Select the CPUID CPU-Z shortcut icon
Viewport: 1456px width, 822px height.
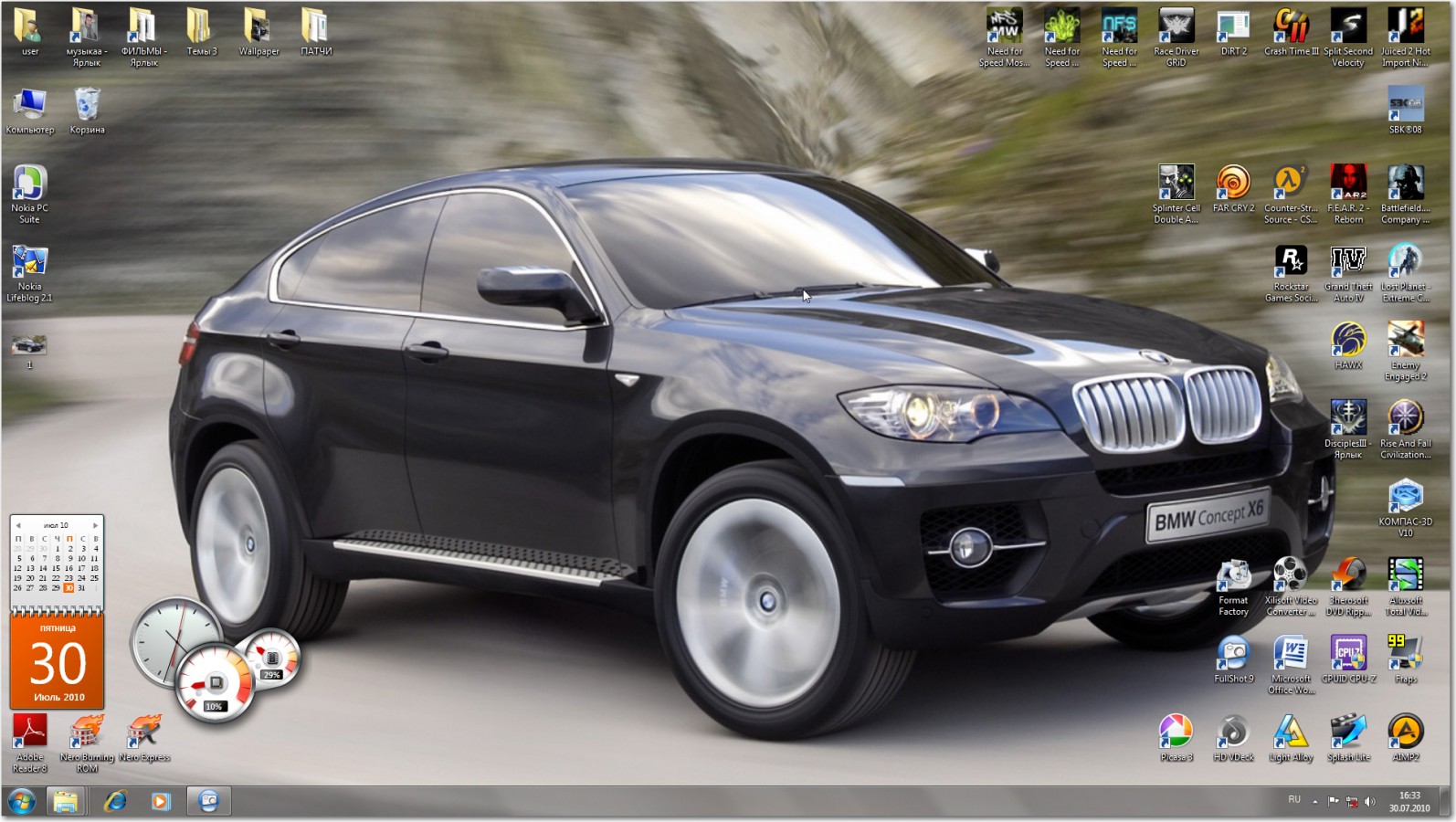coord(1348,655)
